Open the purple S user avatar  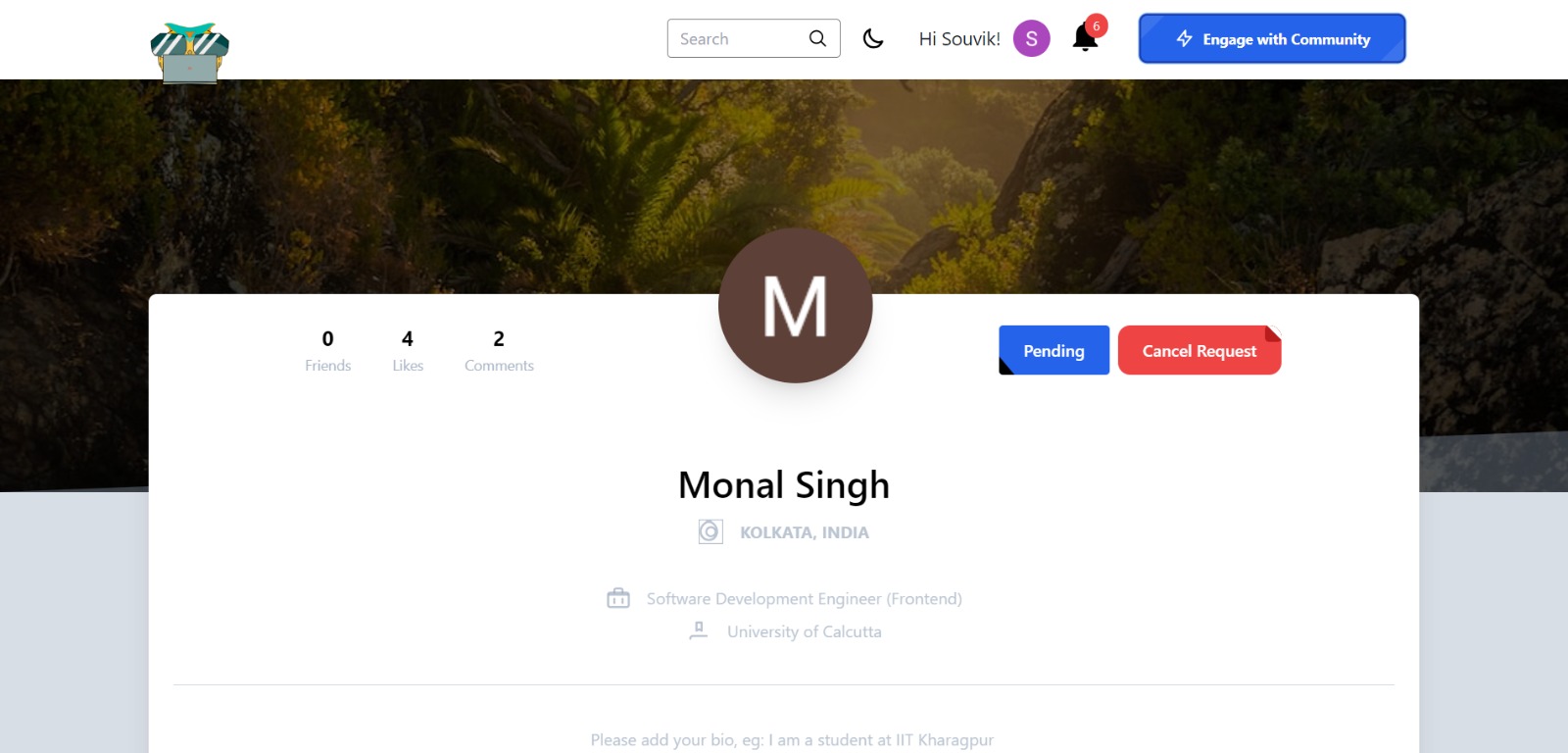pos(1031,38)
